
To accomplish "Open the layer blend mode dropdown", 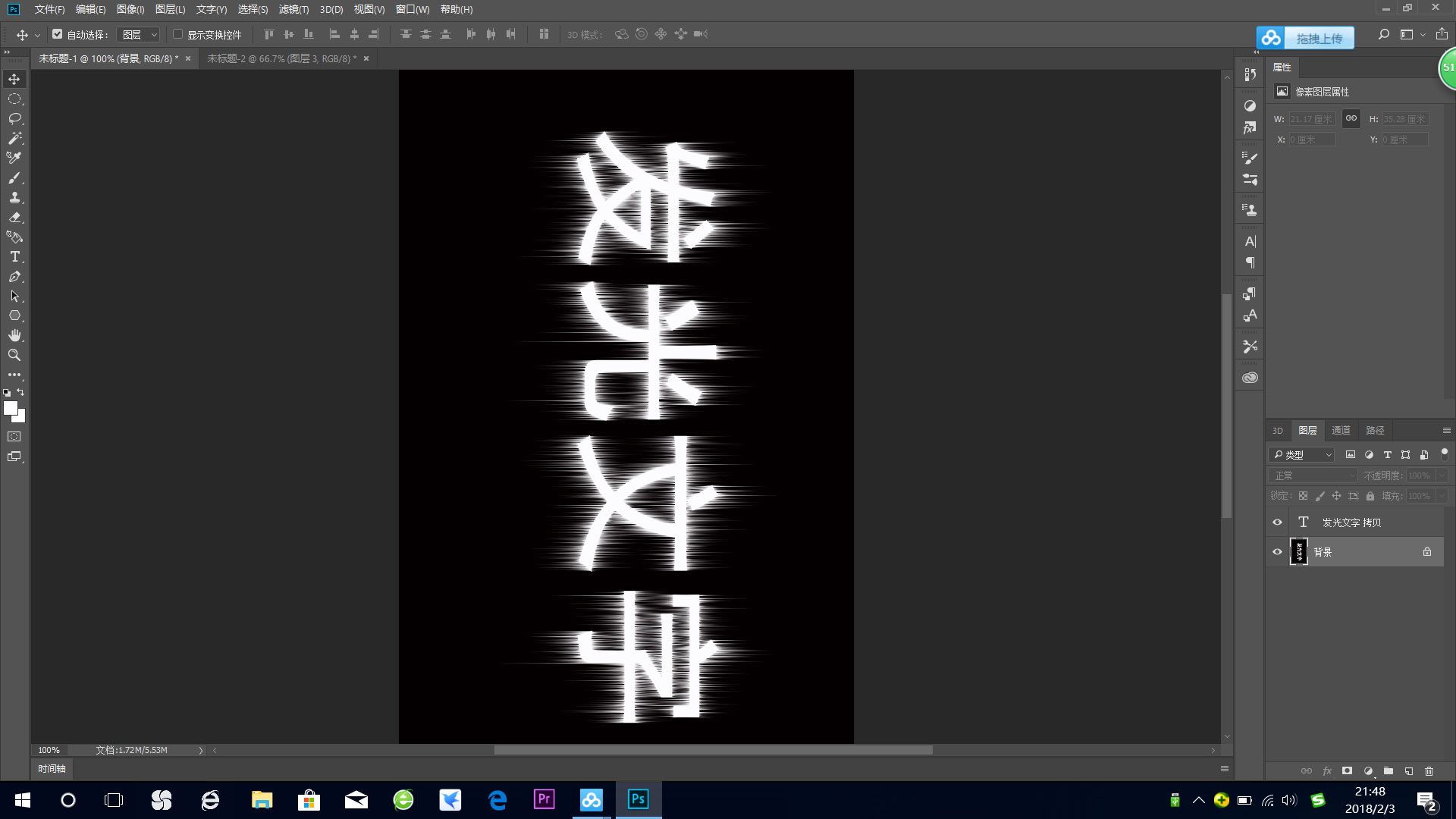I will (1312, 475).
